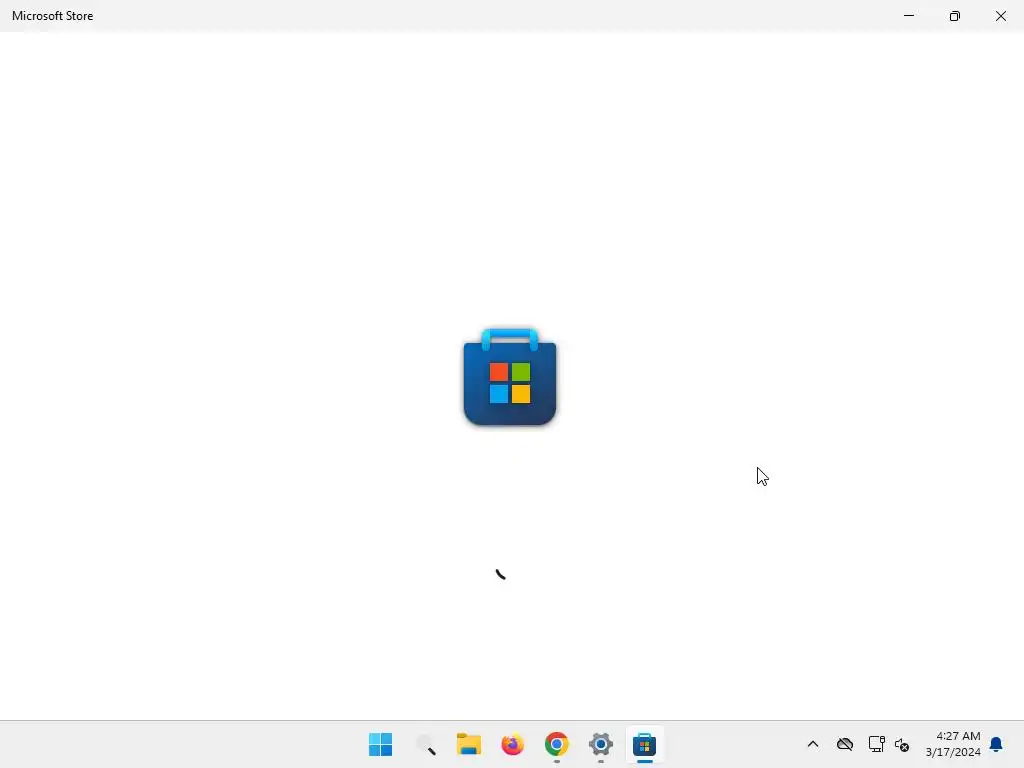Open Firefox from the taskbar

(513, 744)
